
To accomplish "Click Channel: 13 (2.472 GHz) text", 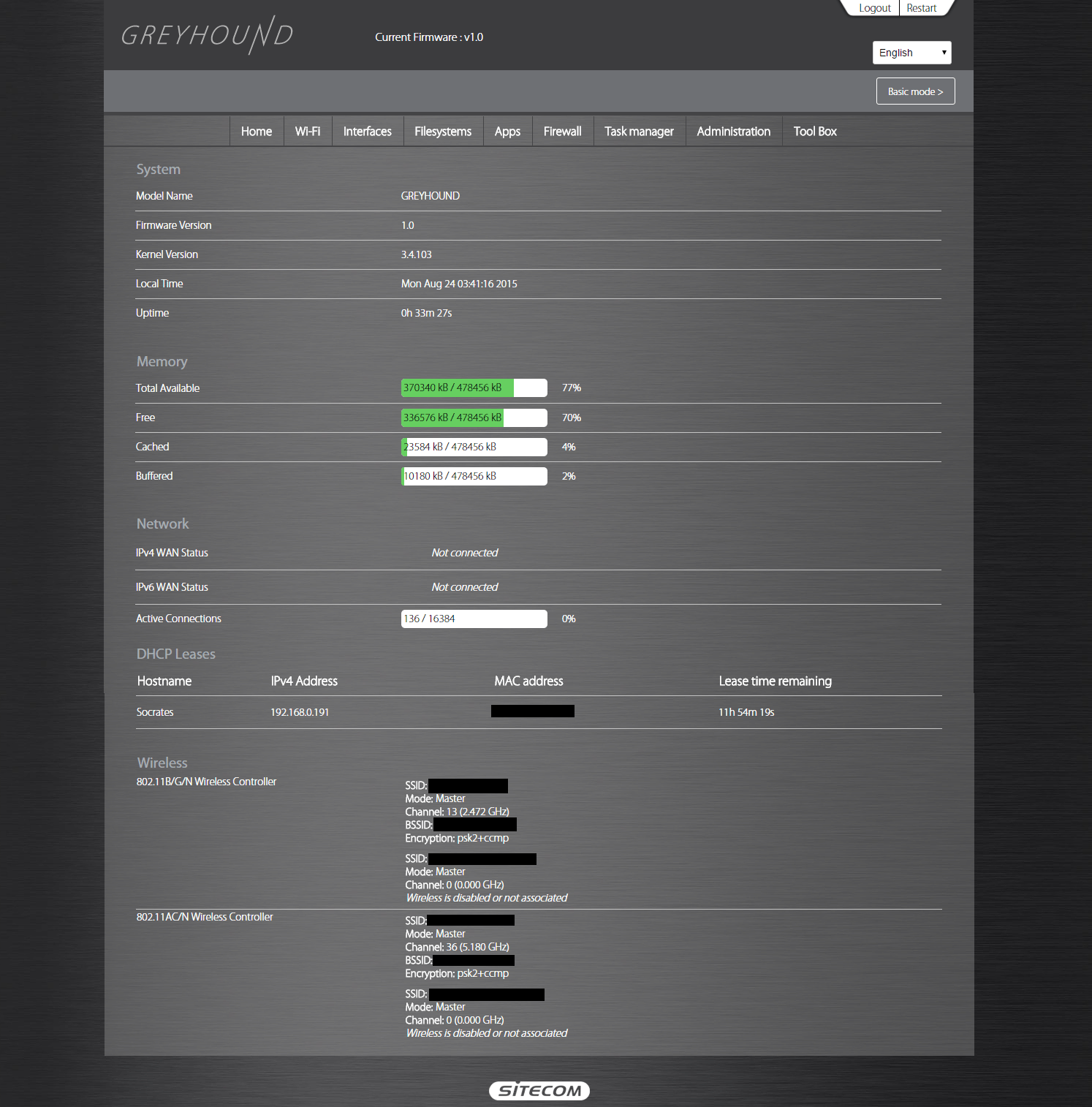I will (458, 812).
